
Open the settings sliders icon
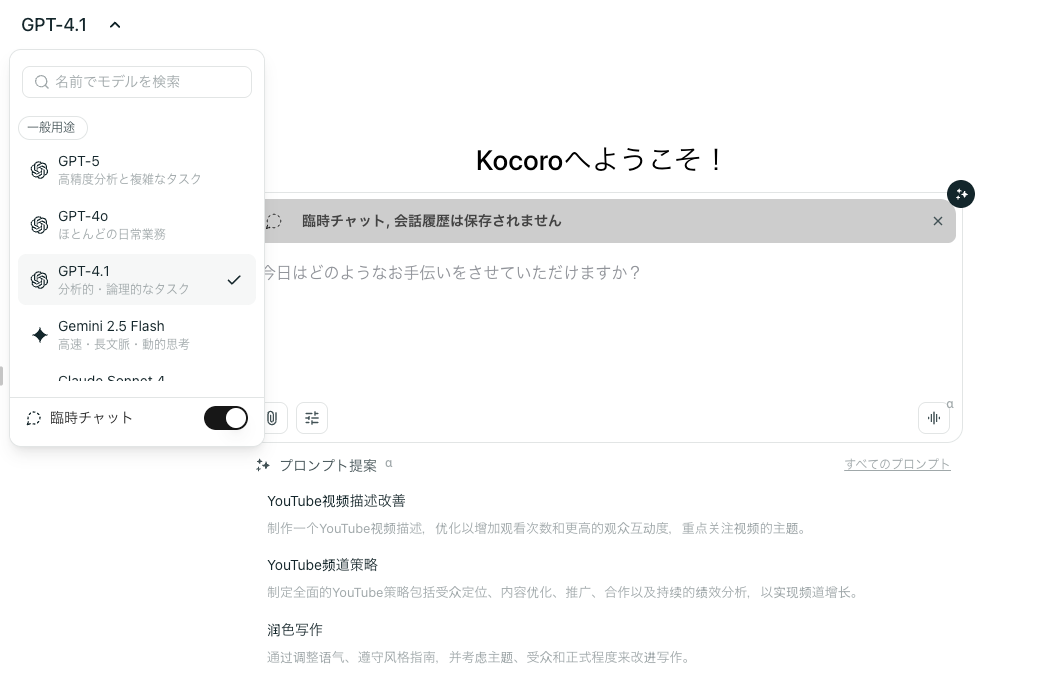pyautogui.click(x=312, y=418)
